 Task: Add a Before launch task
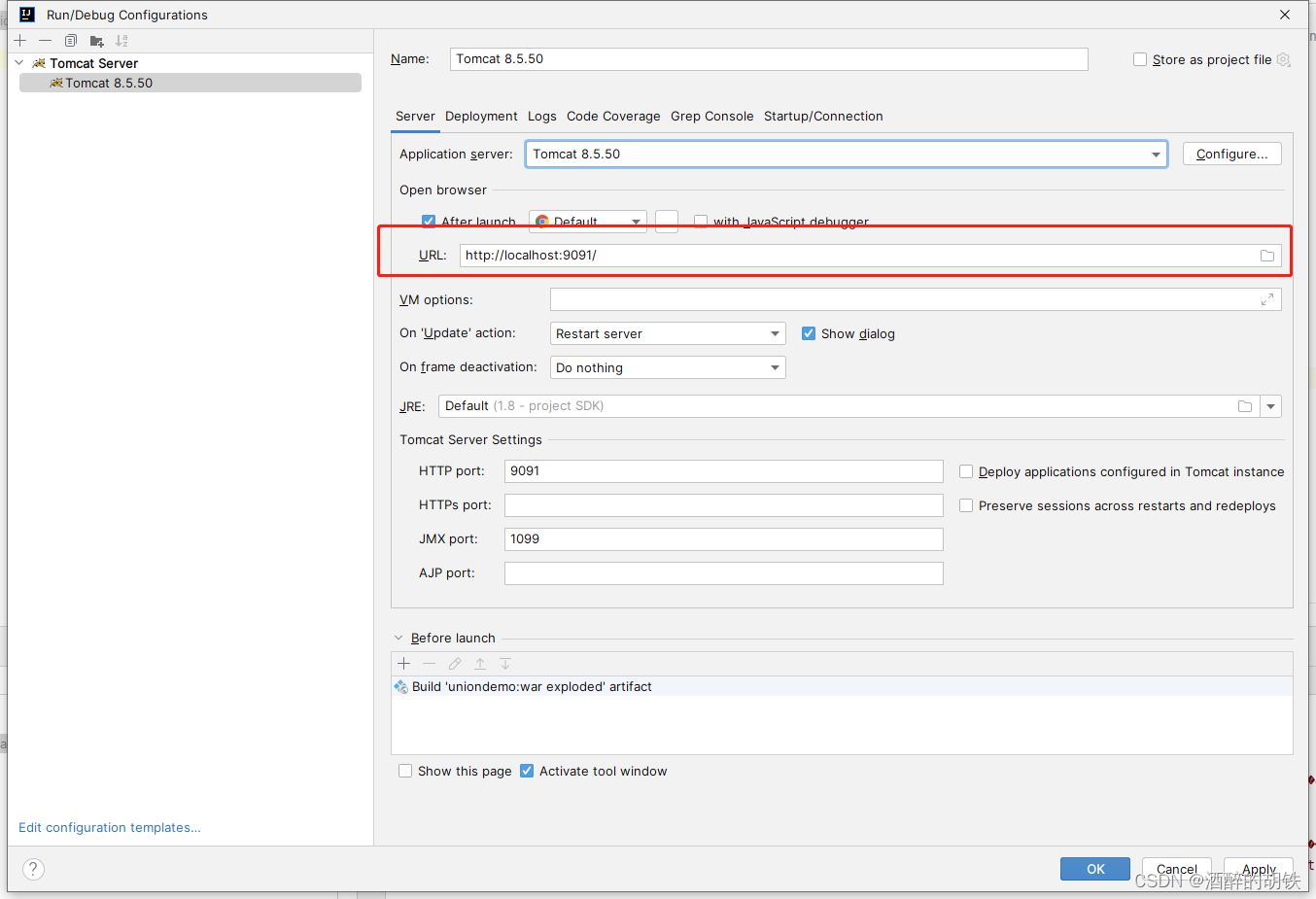click(x=404, y=664)
